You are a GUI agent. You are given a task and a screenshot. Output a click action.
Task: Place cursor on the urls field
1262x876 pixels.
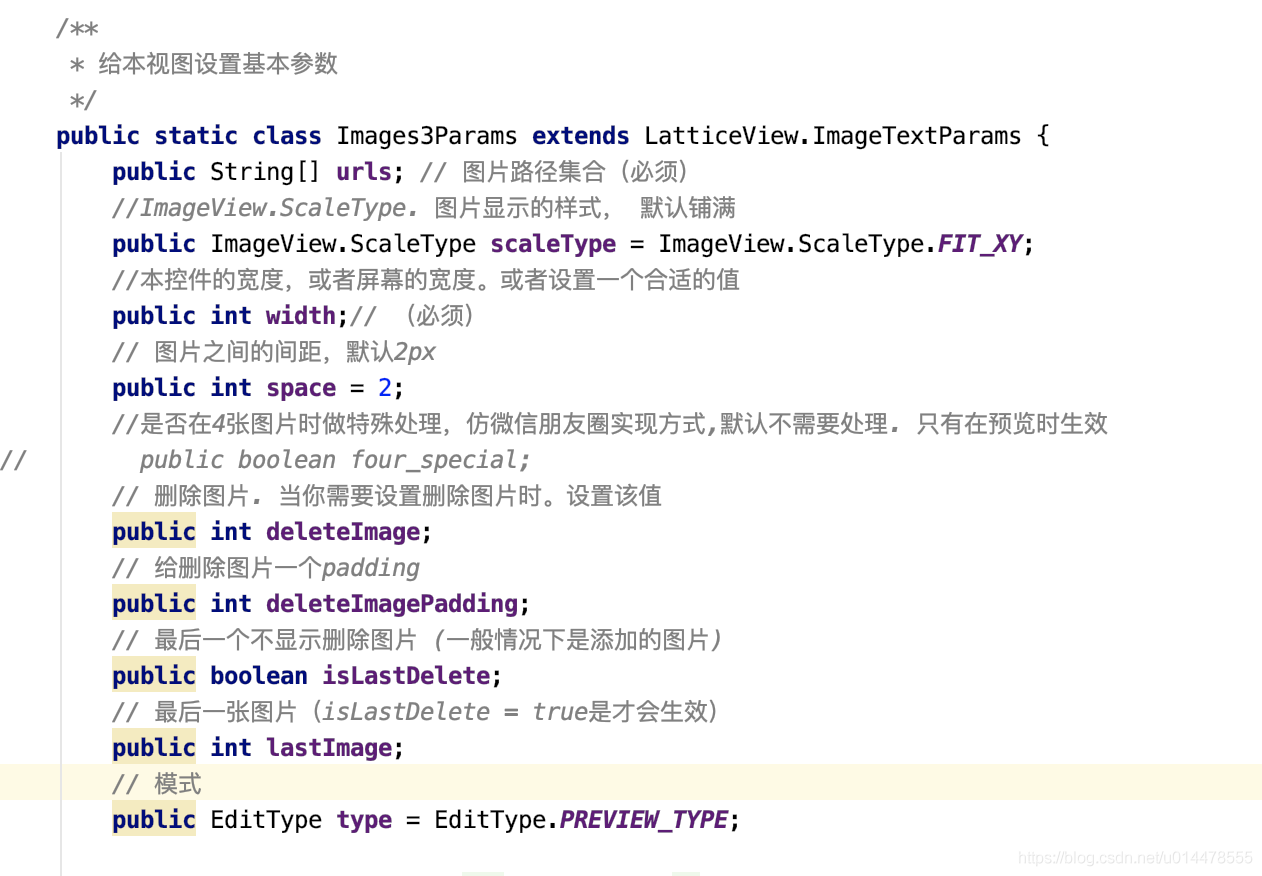(x=364, y=172)
